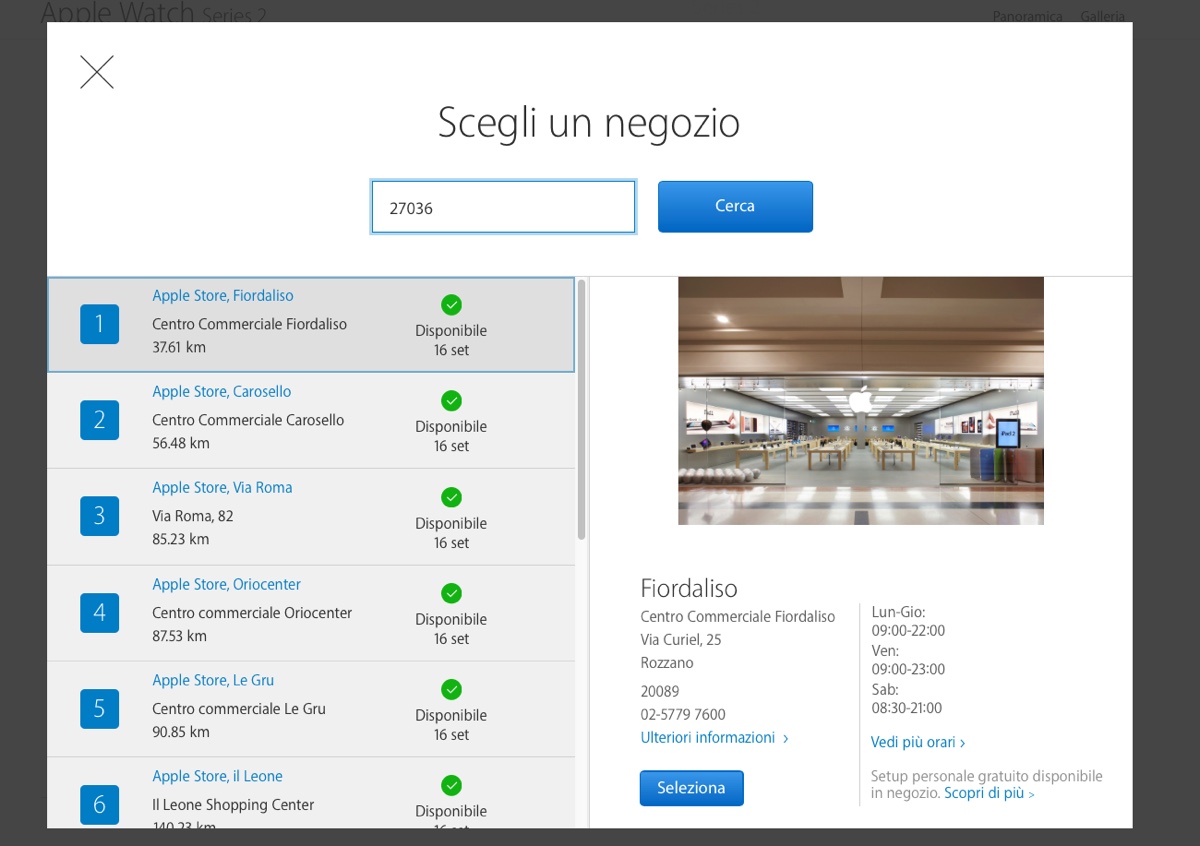Click the Panoramica tab behind the dialog

click(x=1027, y=16)
